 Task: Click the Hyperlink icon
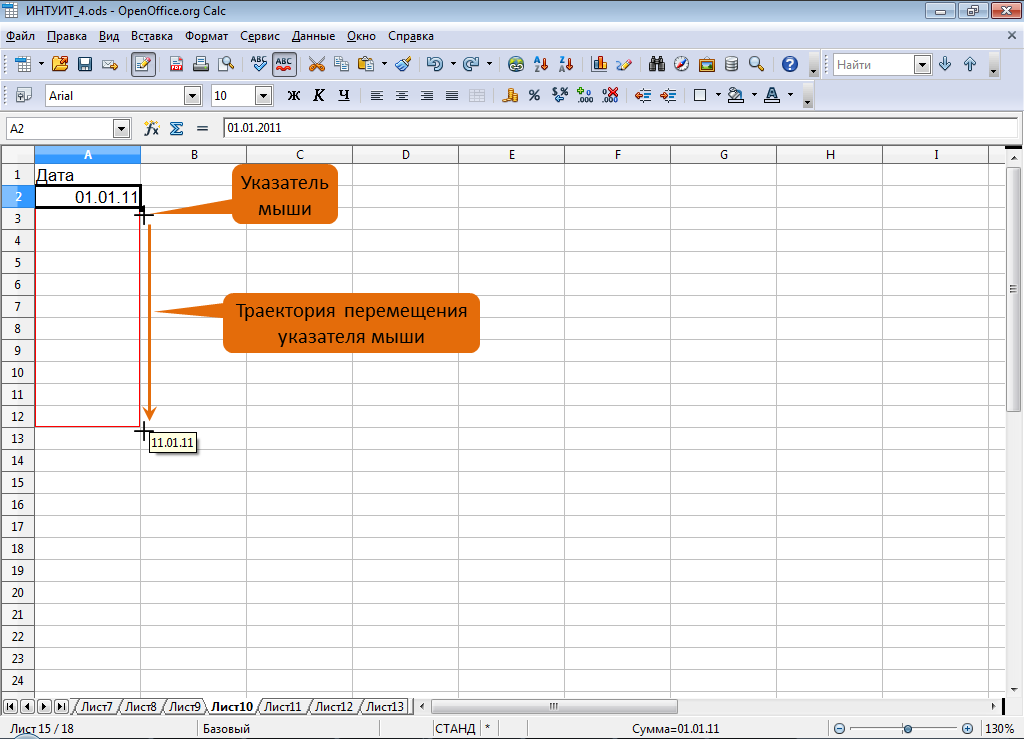516,64
